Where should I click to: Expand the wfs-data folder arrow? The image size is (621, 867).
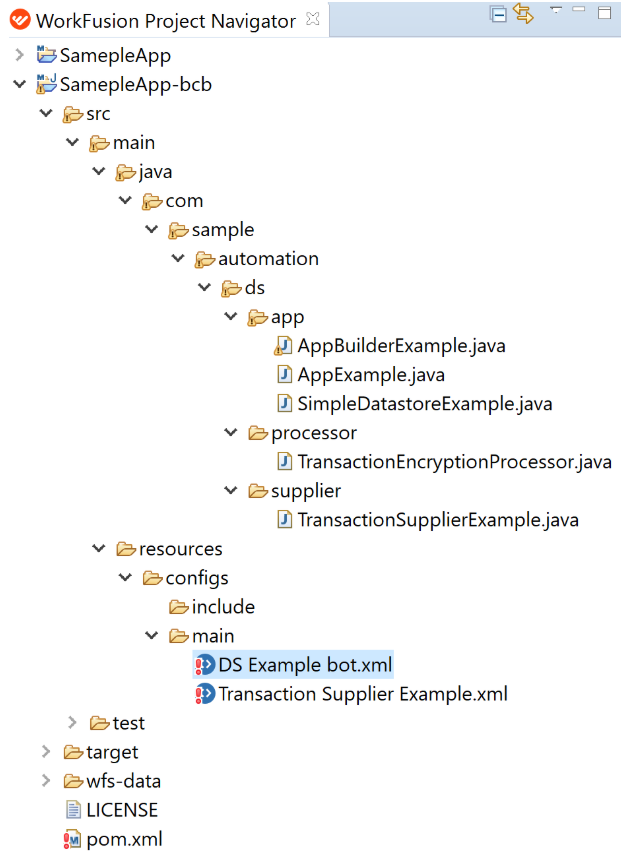(x=46, y=780)
